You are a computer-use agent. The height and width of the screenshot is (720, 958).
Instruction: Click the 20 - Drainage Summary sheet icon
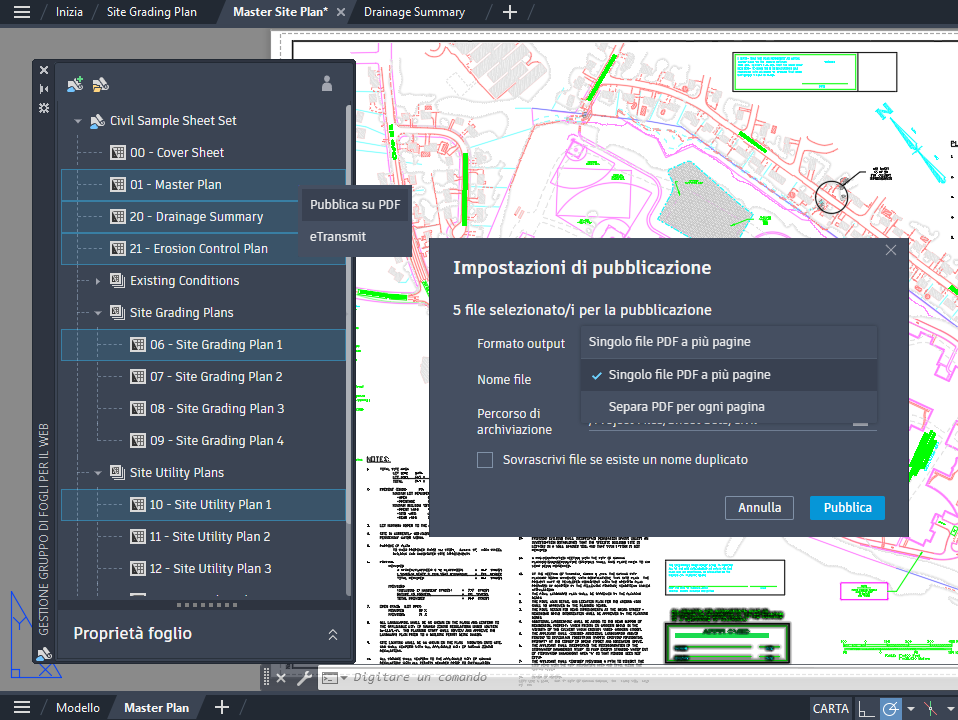(x=118, y=216)
